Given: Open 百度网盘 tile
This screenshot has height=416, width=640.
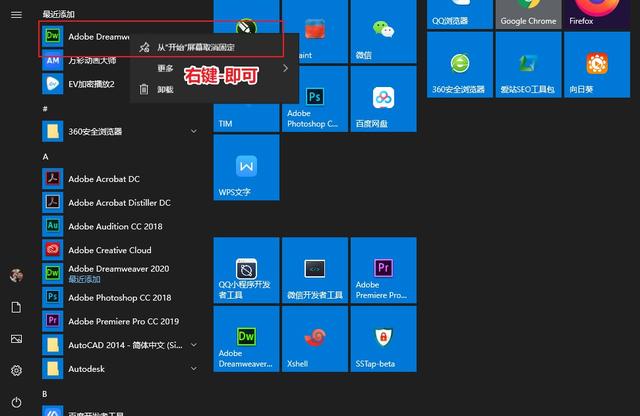Looking at the screenshot, I should (383, 99).
